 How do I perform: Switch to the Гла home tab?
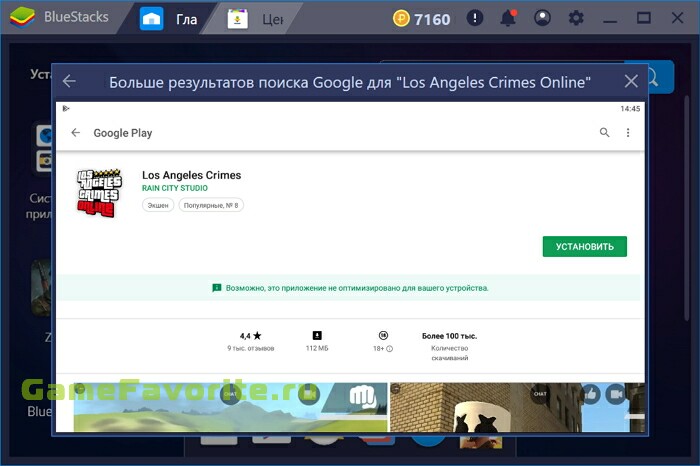click(169, 19)
